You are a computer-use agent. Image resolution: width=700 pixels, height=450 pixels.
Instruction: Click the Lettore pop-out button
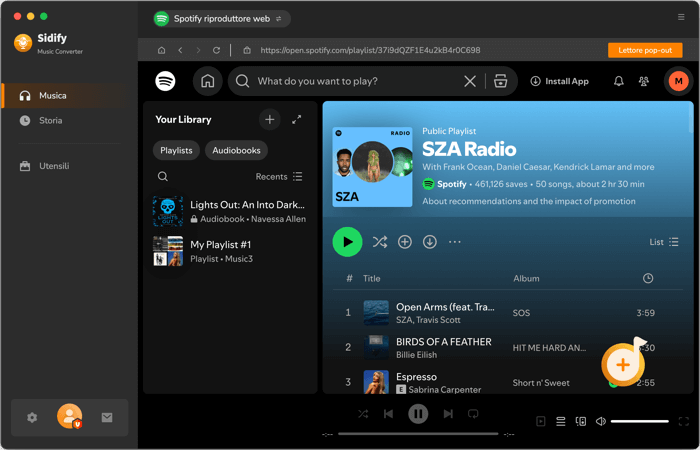645,50
